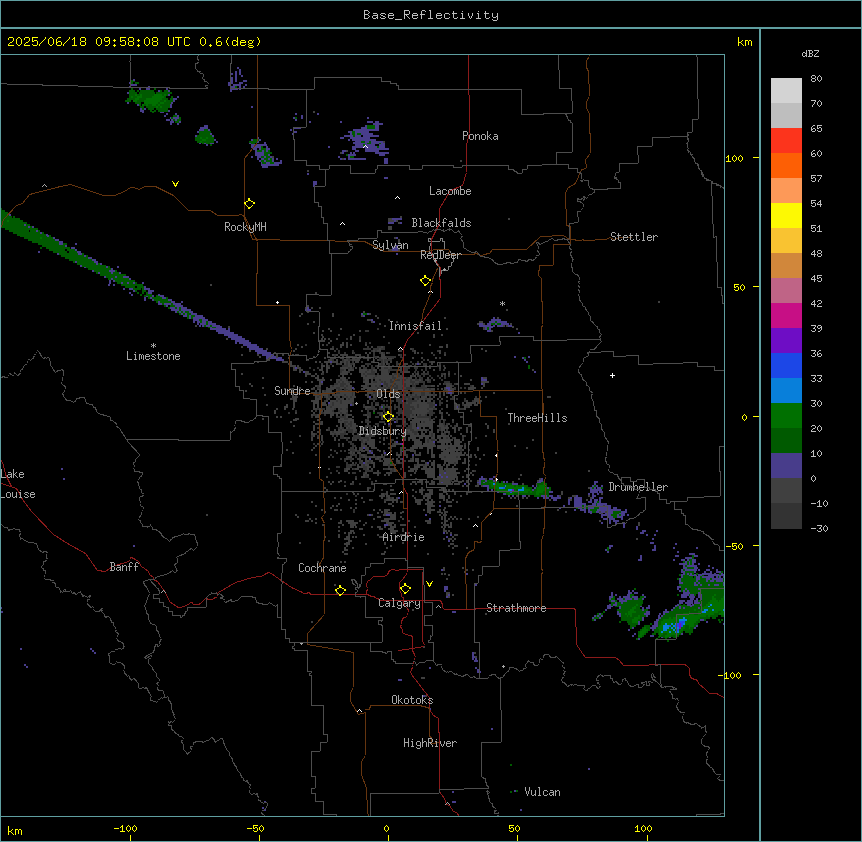Click the Drumheller label

638,487
